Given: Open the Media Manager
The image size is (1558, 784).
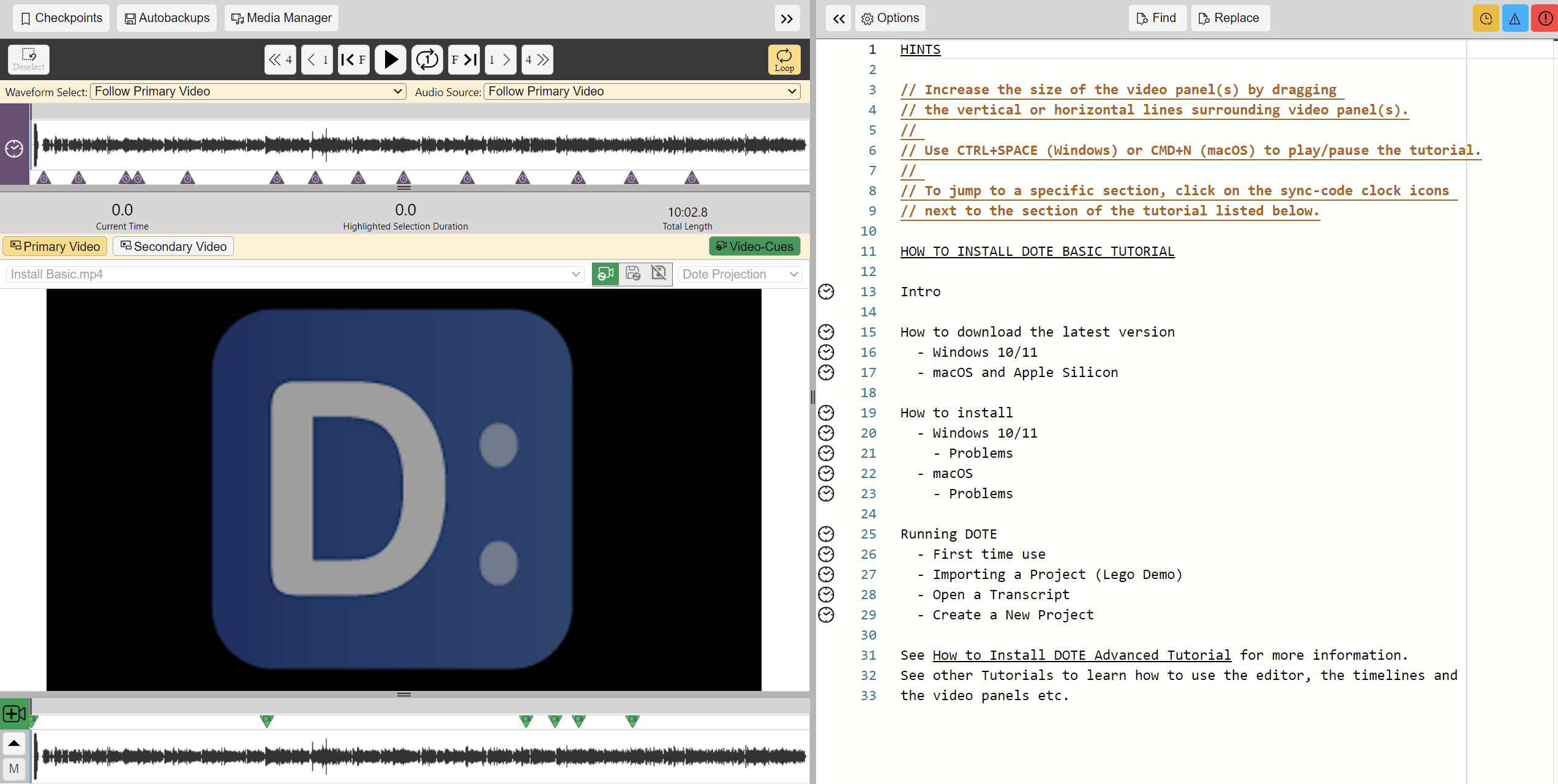Looking at the screenshot, I should coord(282,18).
